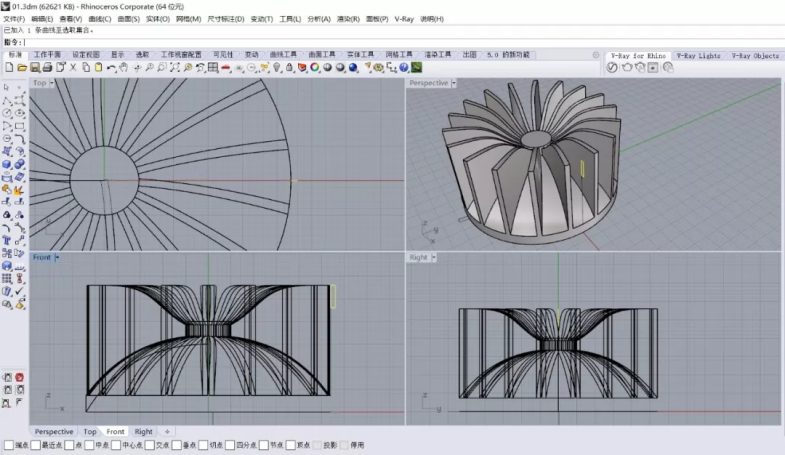The image size is (785, 455).
Task: Click the New file icon
Action: coord(8,68)
